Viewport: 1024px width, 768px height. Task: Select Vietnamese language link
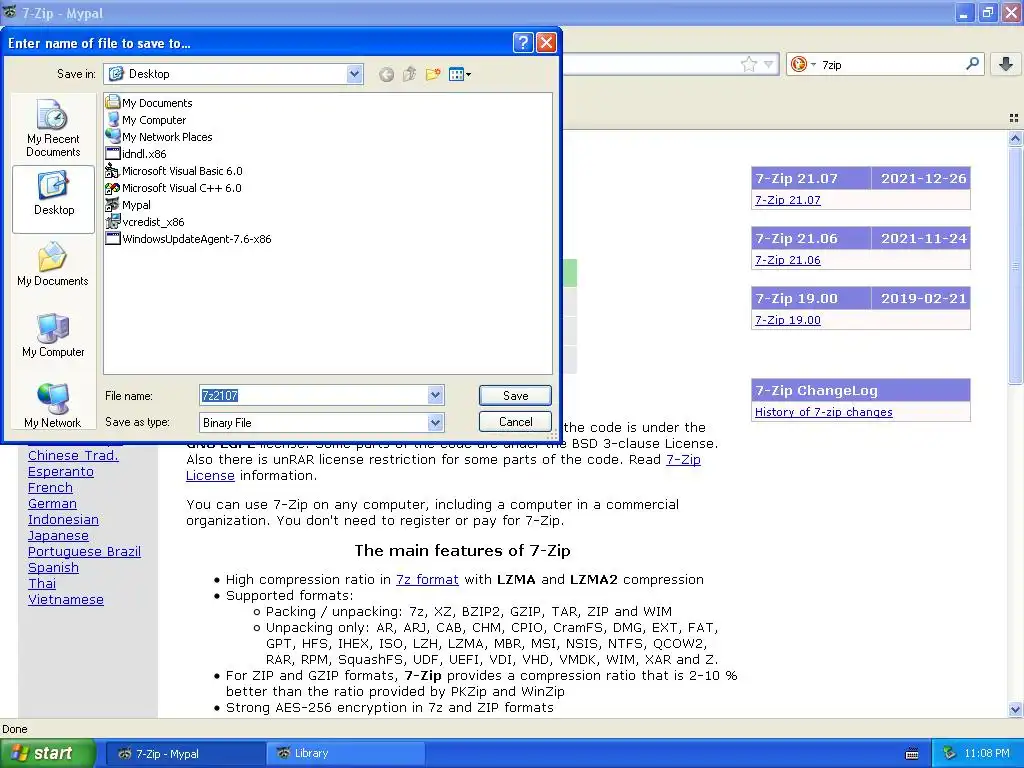66,600
